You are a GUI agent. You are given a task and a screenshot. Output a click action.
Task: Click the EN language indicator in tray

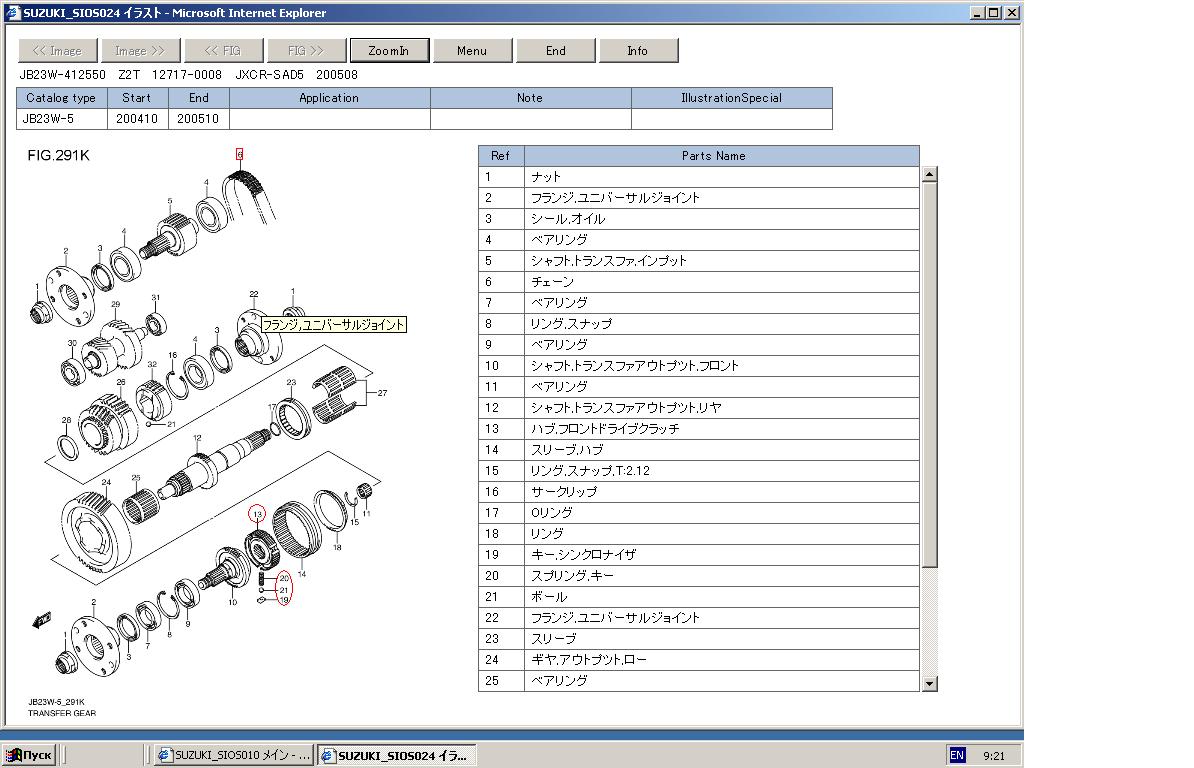pyautogui.click(x=957, y=756)
